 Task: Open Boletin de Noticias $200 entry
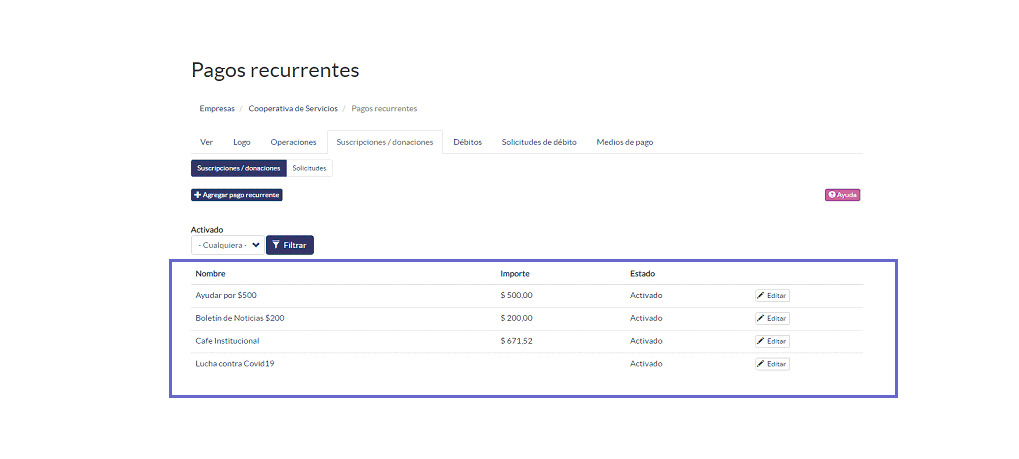[x=240, y=318]
